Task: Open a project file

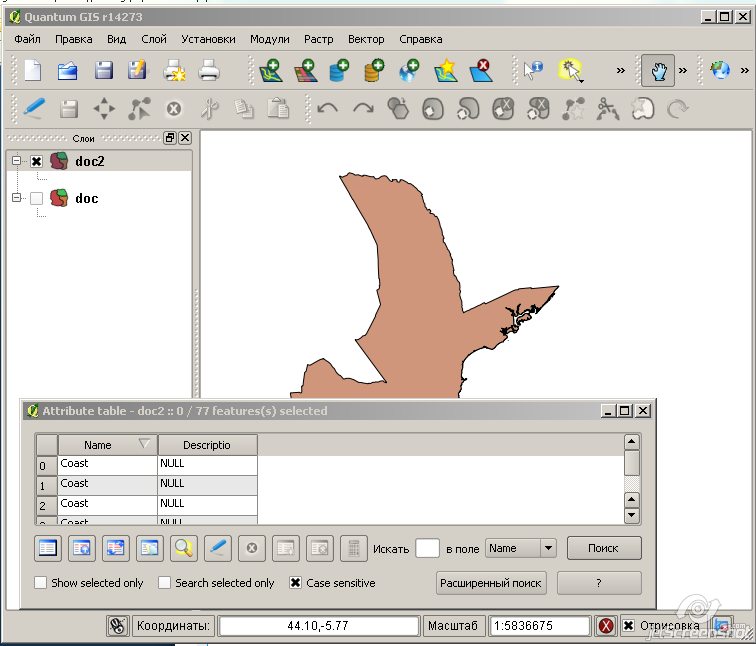Action: pos(68,70)
